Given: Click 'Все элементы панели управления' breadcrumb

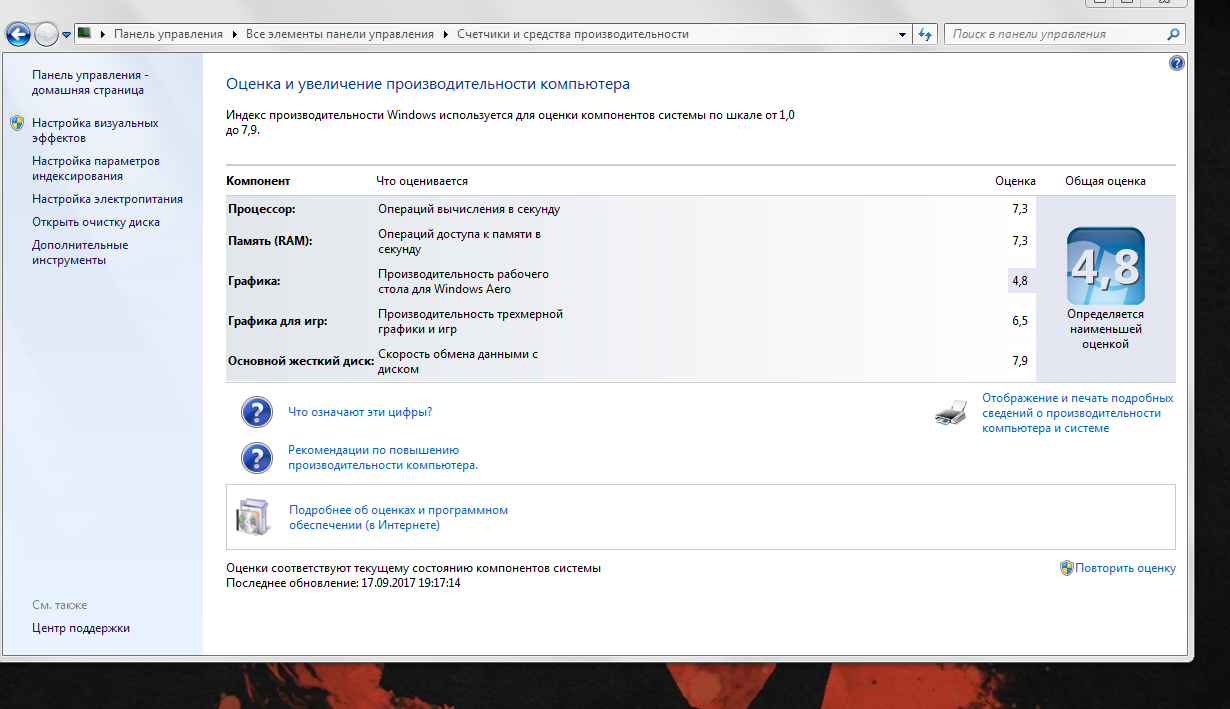Looking at the screenshot, I should pos(340,34).
